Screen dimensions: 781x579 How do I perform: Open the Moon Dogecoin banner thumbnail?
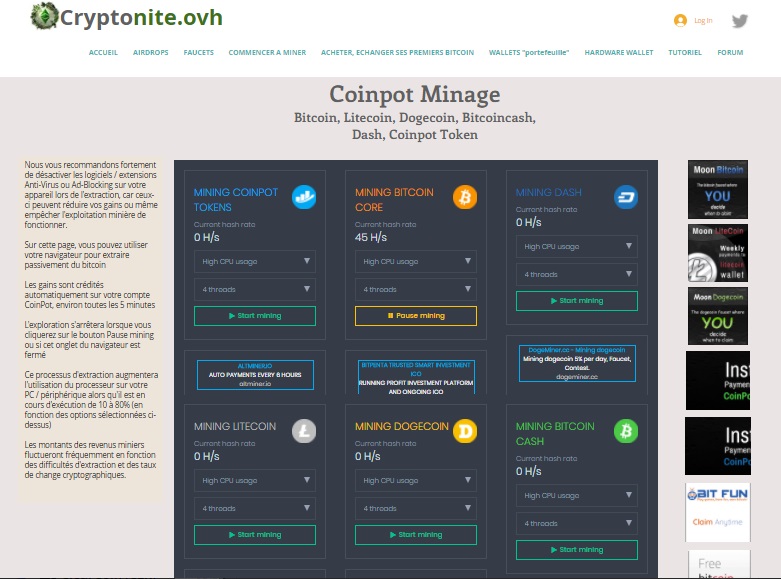718,316
